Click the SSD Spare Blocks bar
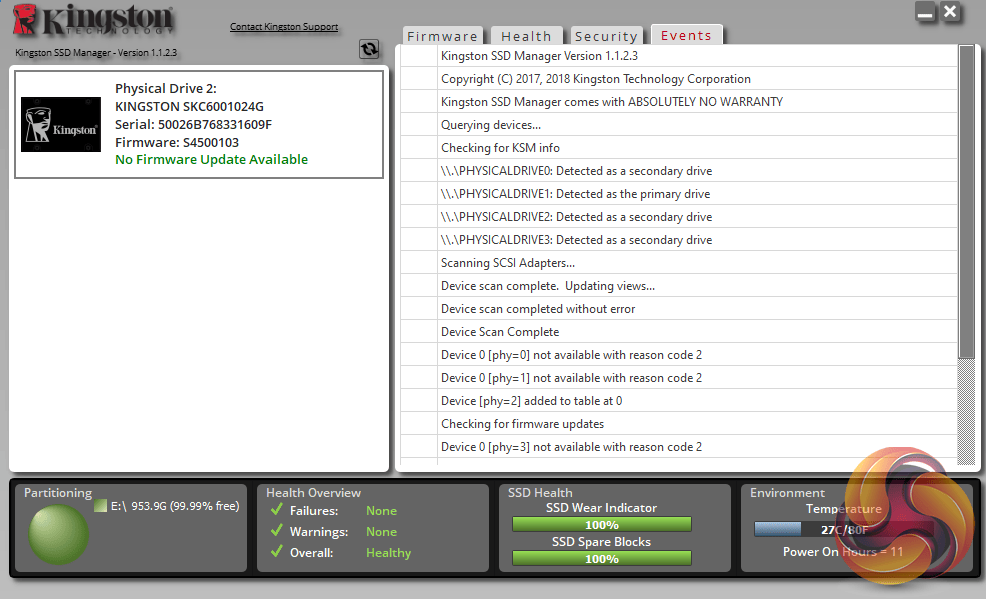 click(602, 558)
